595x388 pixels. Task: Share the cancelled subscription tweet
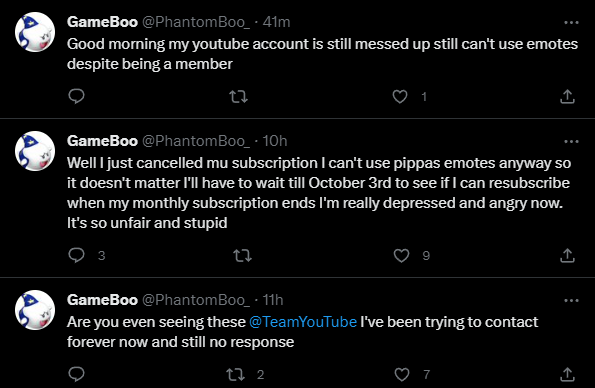(x=567, y=256)
